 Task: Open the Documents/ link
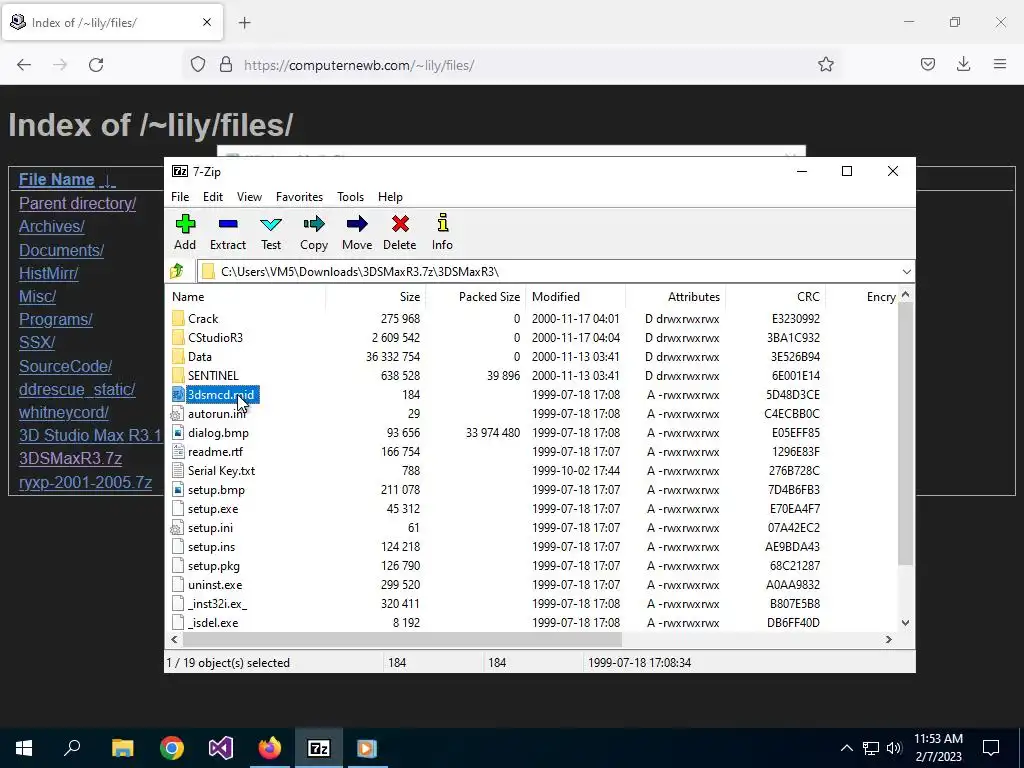[61, 250]
